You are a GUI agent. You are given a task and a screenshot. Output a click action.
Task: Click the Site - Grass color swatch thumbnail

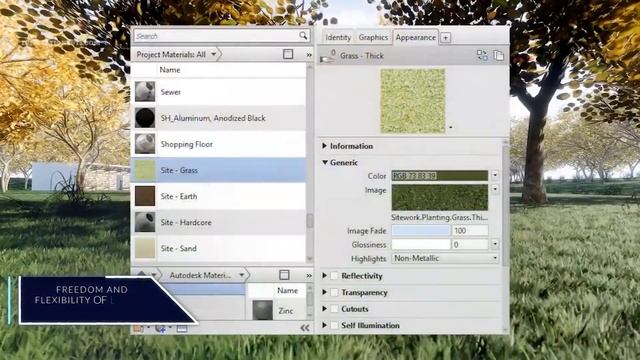tap(145, 170)
